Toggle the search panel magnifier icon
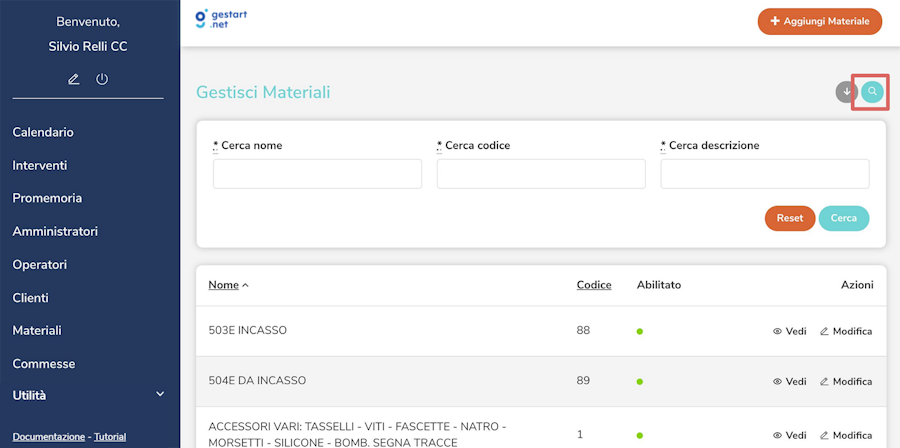Image resolution: width=900 pixels, height=448 pixels. [x=872, y=92]
